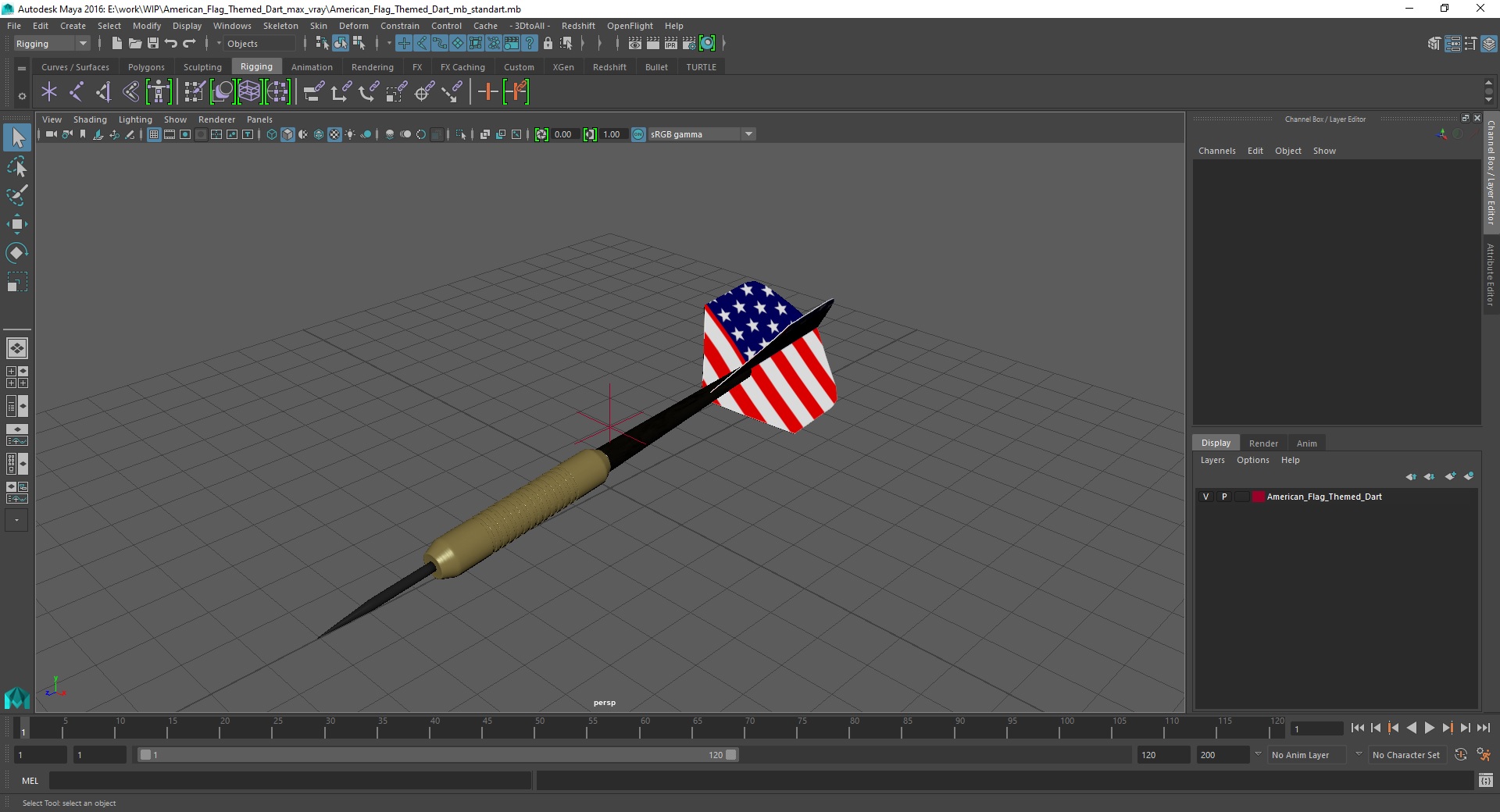Toggle the viewport grid display
Viewport: 1500px width, 812px height.
(x=154, y=134)
